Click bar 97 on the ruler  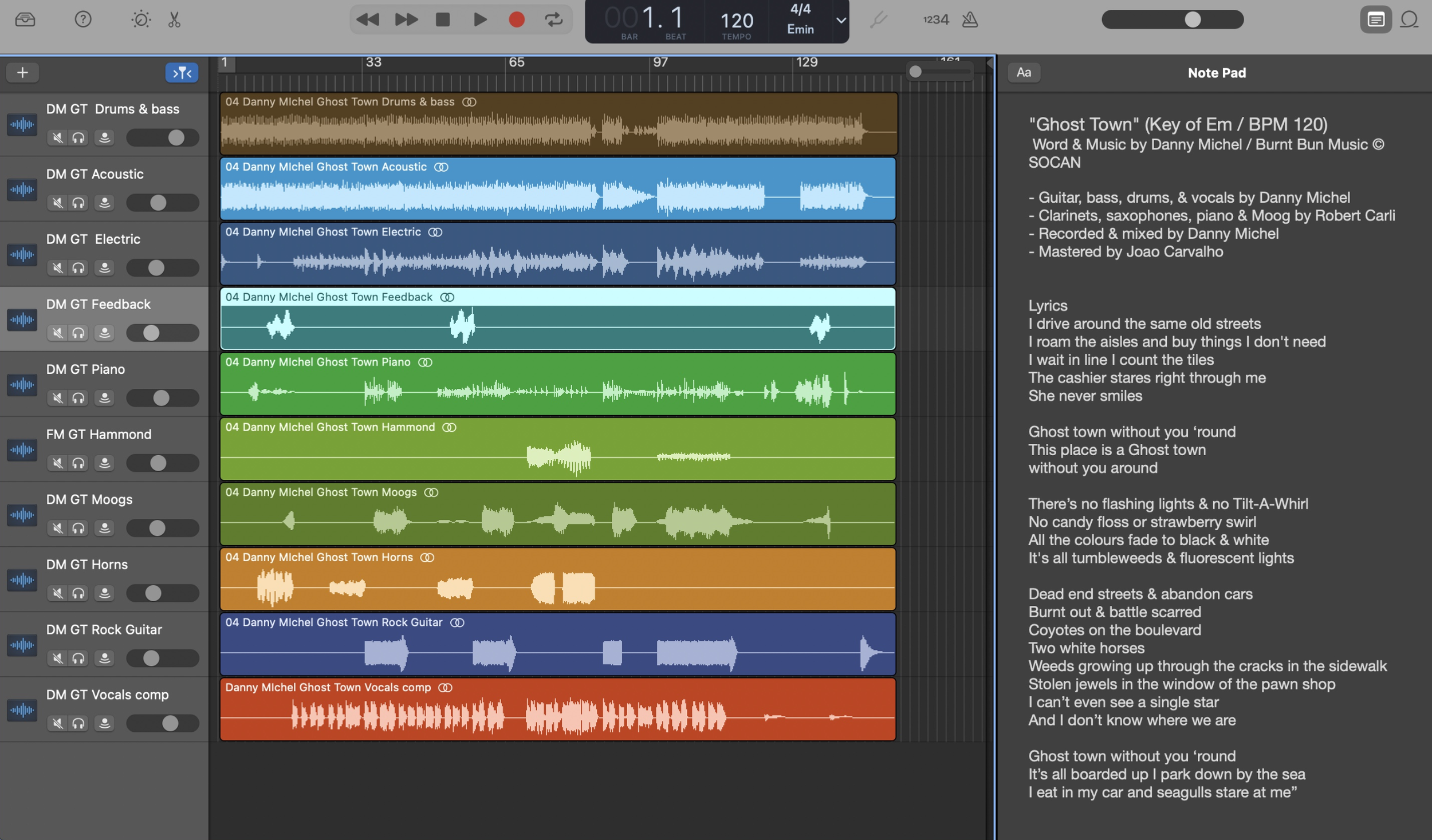point(660,62)
